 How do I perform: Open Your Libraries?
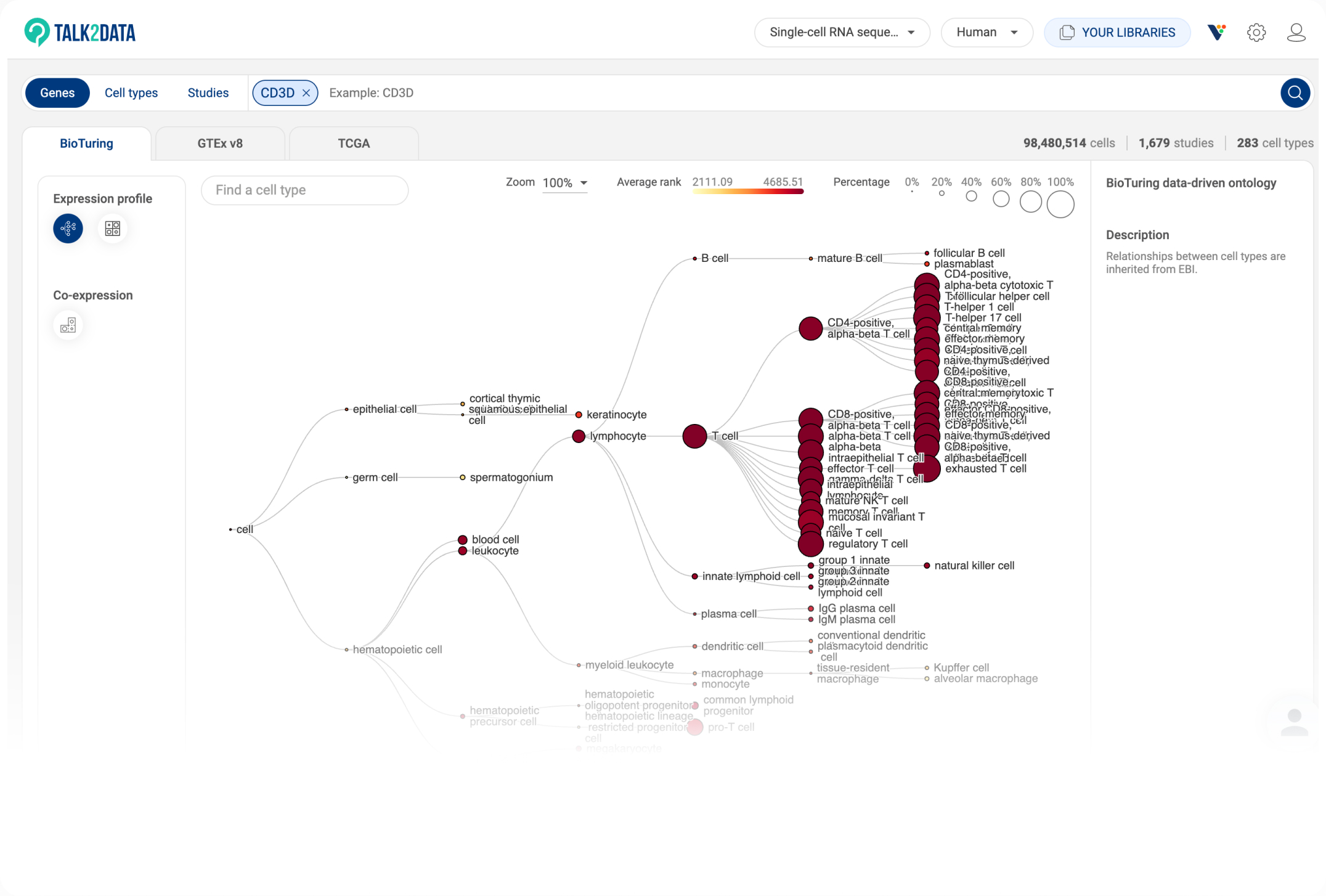pos(1117,33)
